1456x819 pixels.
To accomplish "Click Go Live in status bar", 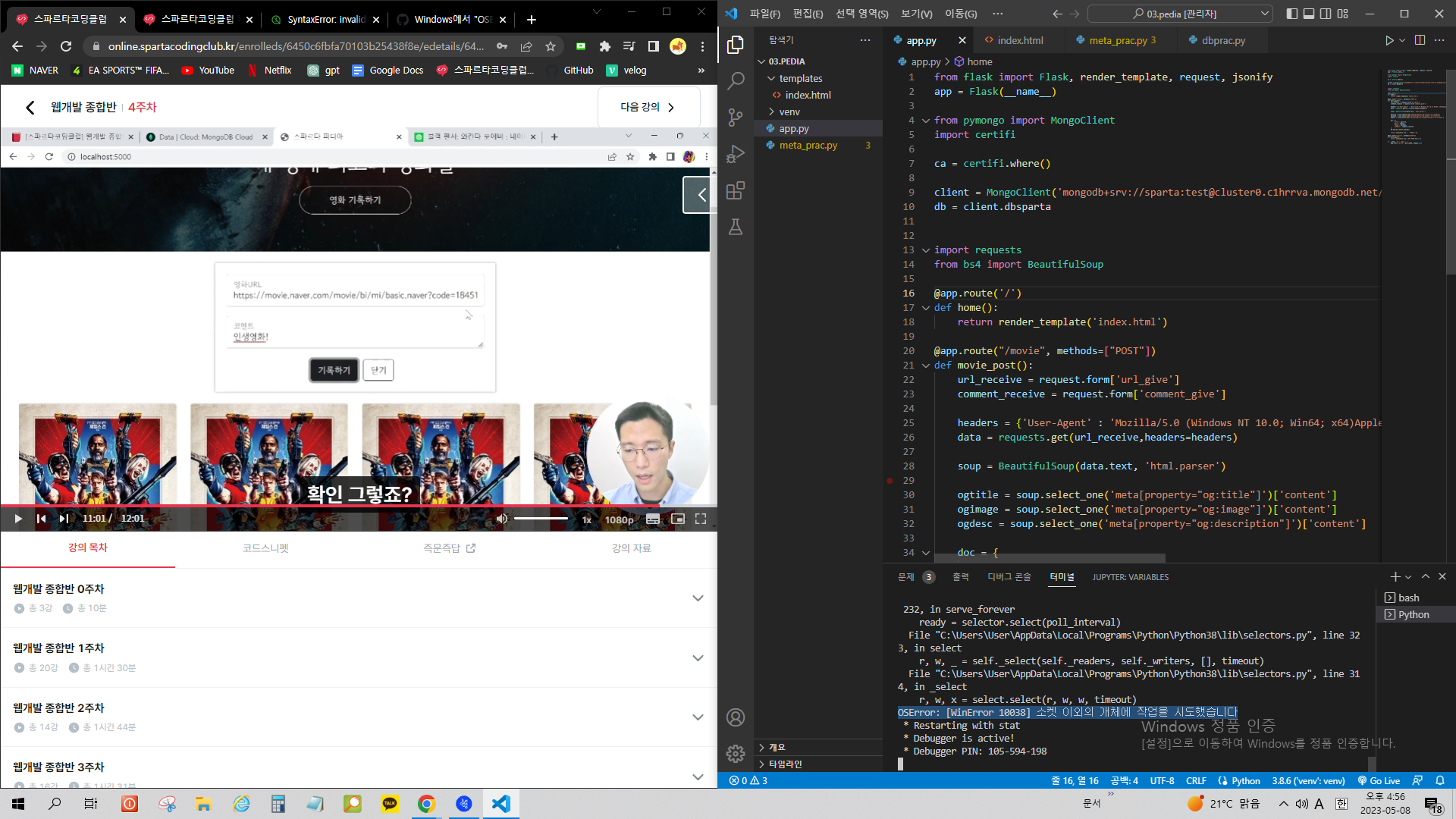I will [1379, 780].
